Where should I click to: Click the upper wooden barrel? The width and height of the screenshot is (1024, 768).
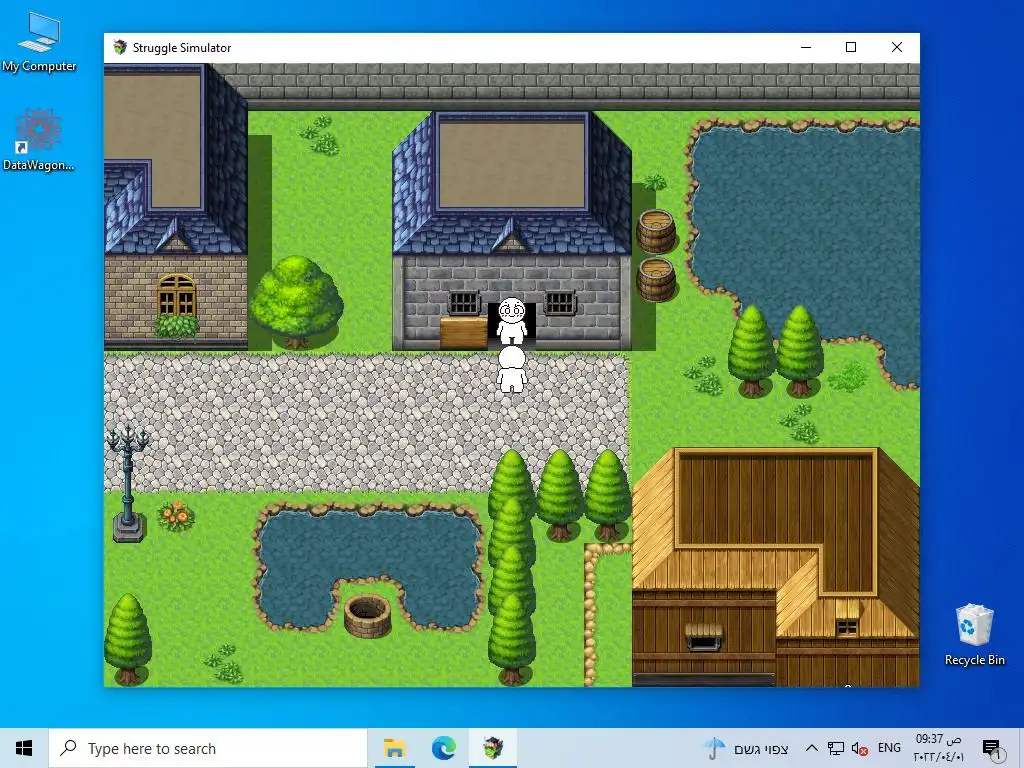pyautogui.click(x=656, y=231)
